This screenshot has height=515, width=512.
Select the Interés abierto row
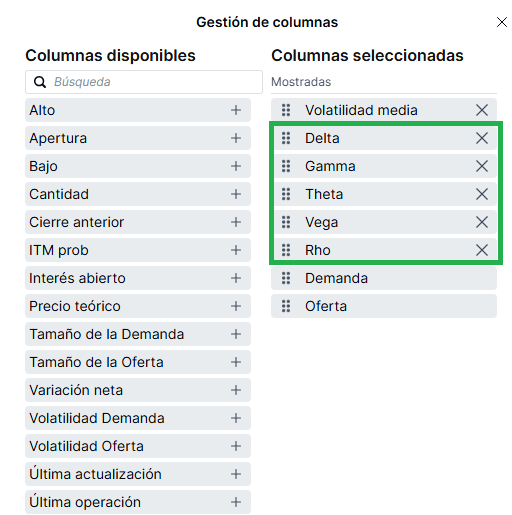pos(138,278)
